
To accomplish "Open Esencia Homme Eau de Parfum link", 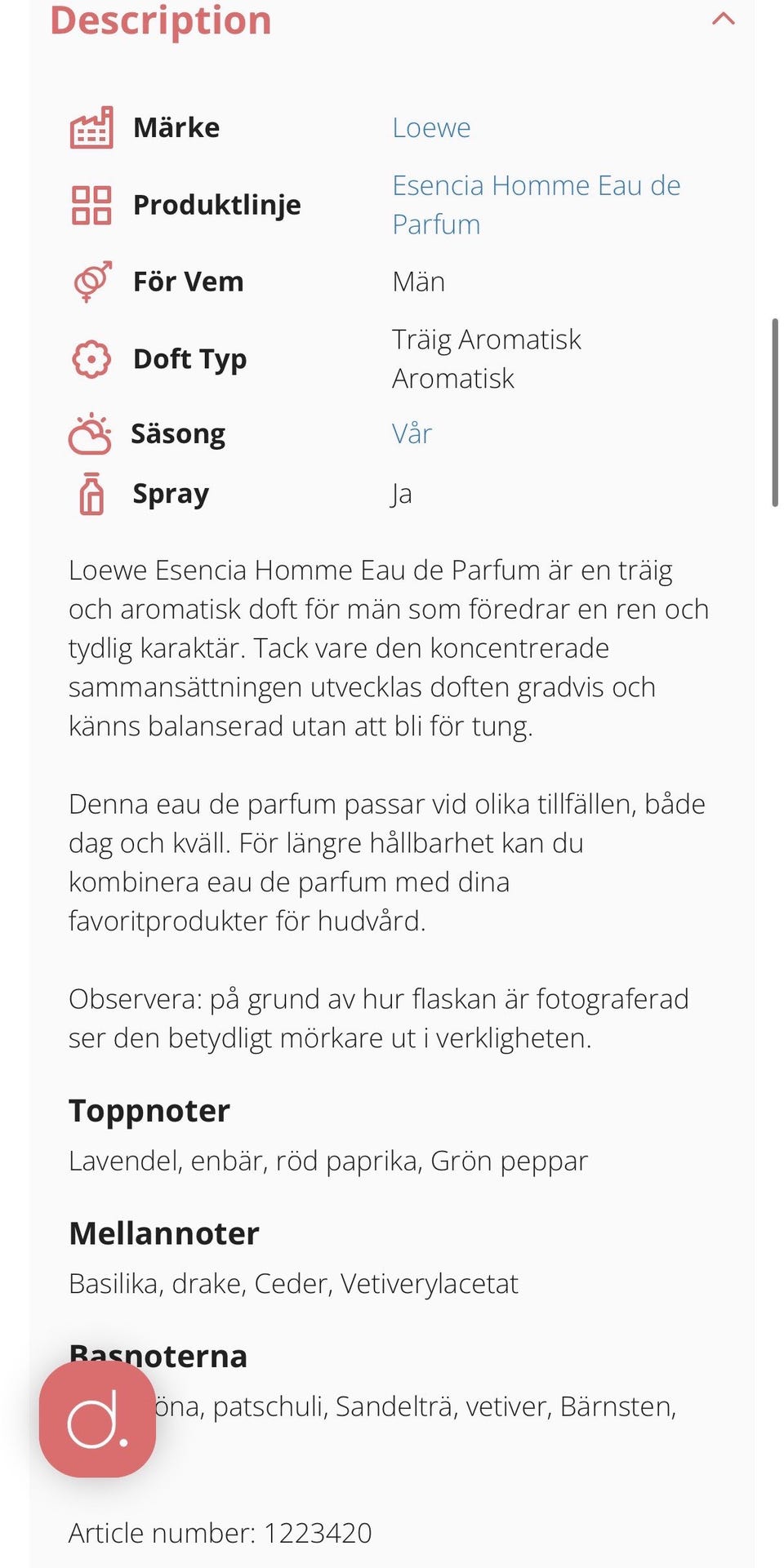I will point(536,205).
